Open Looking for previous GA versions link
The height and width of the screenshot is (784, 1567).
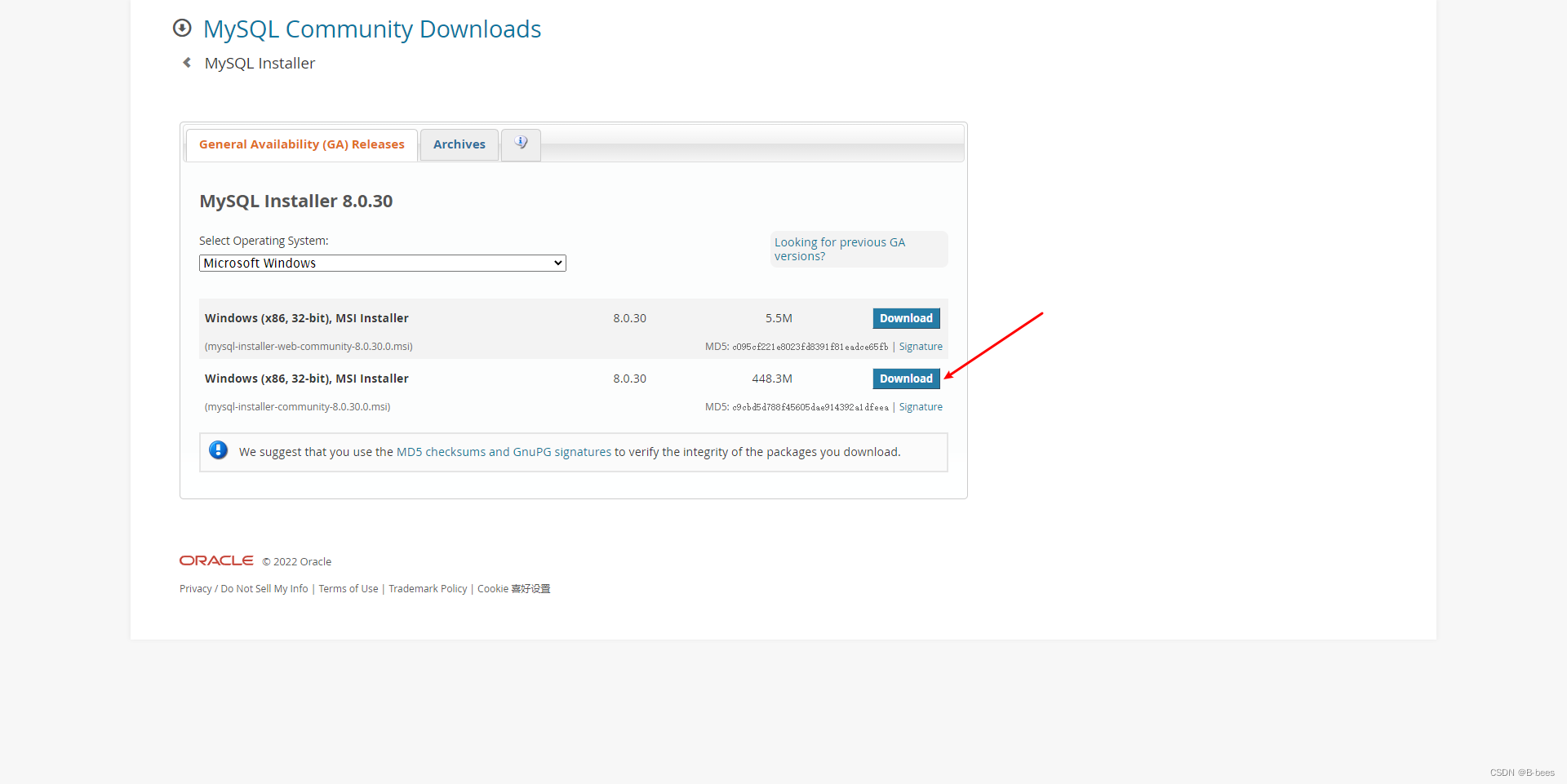[840, 249]
